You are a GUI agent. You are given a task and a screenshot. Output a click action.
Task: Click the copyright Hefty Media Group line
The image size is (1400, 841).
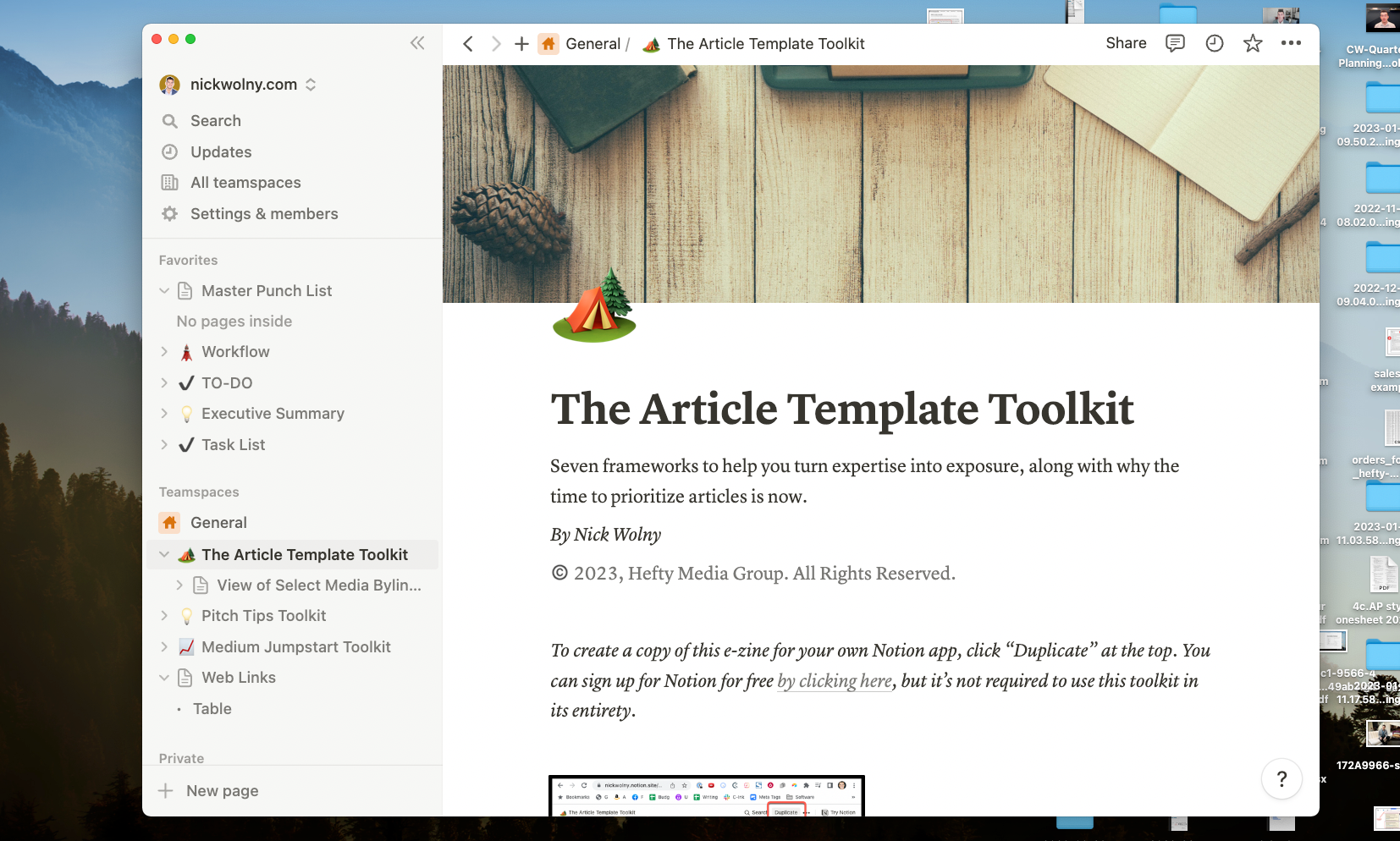click(x=753, y=574)
